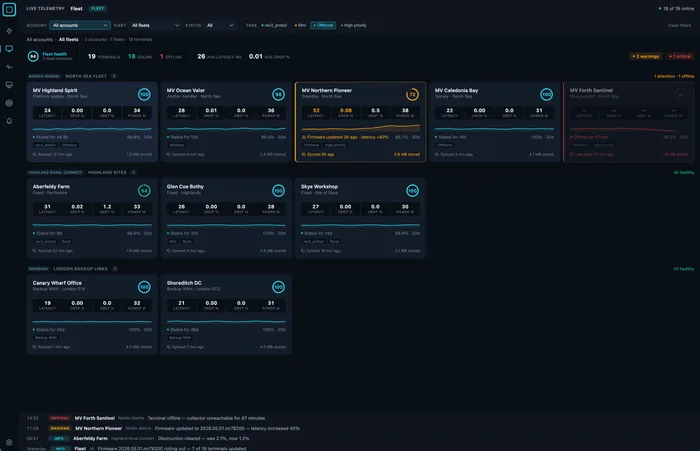Click Skye Workshop card title
Screen dimensions: 700x451
pyautogui.click(x=319, y=187)
